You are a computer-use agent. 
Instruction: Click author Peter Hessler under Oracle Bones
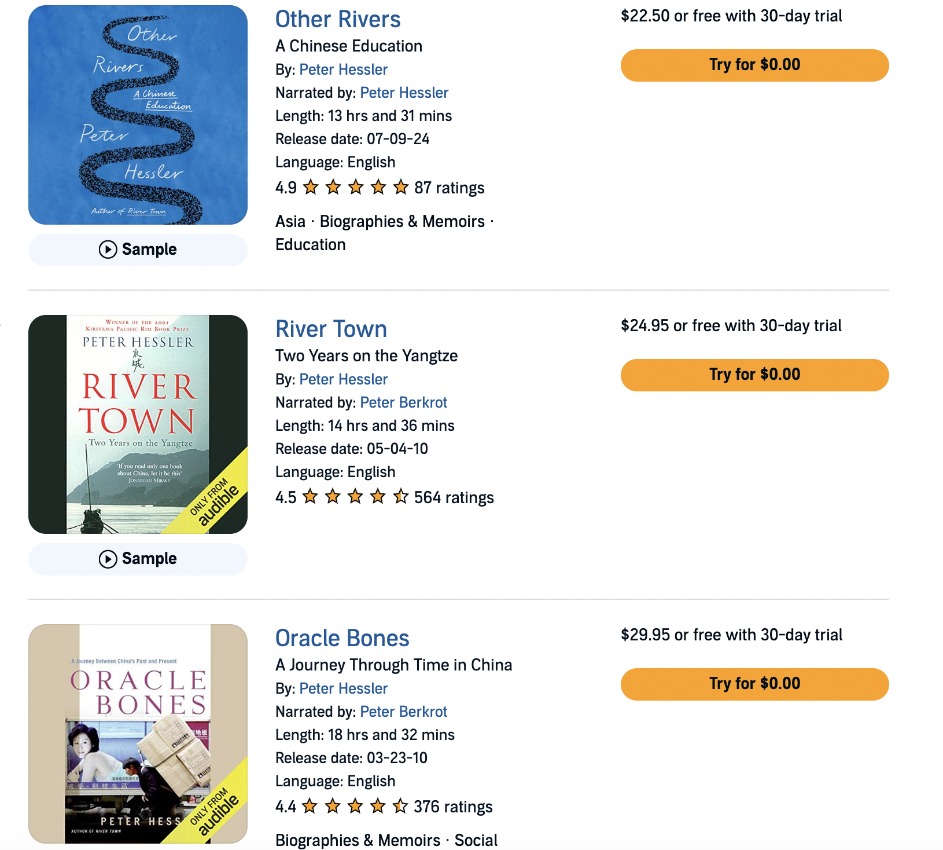coord(343,688)
